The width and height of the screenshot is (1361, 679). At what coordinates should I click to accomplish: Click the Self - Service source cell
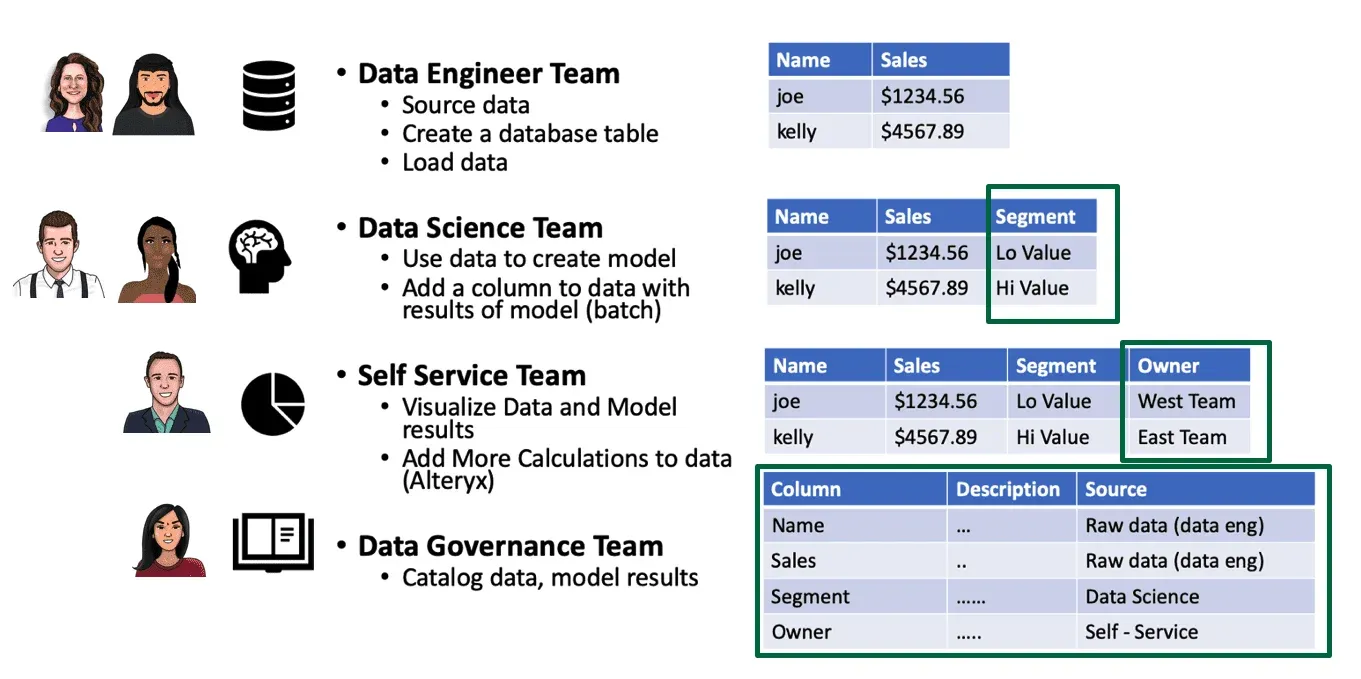1141,632
